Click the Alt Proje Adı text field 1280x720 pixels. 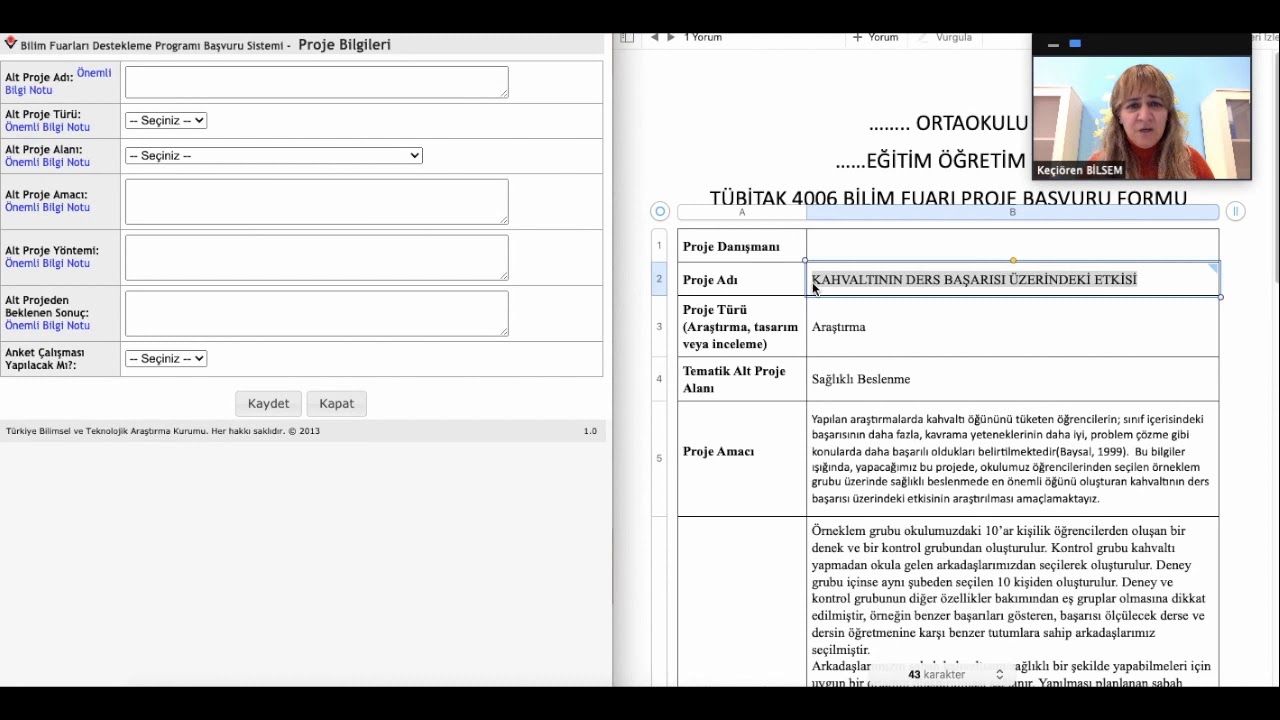(316, 82)
